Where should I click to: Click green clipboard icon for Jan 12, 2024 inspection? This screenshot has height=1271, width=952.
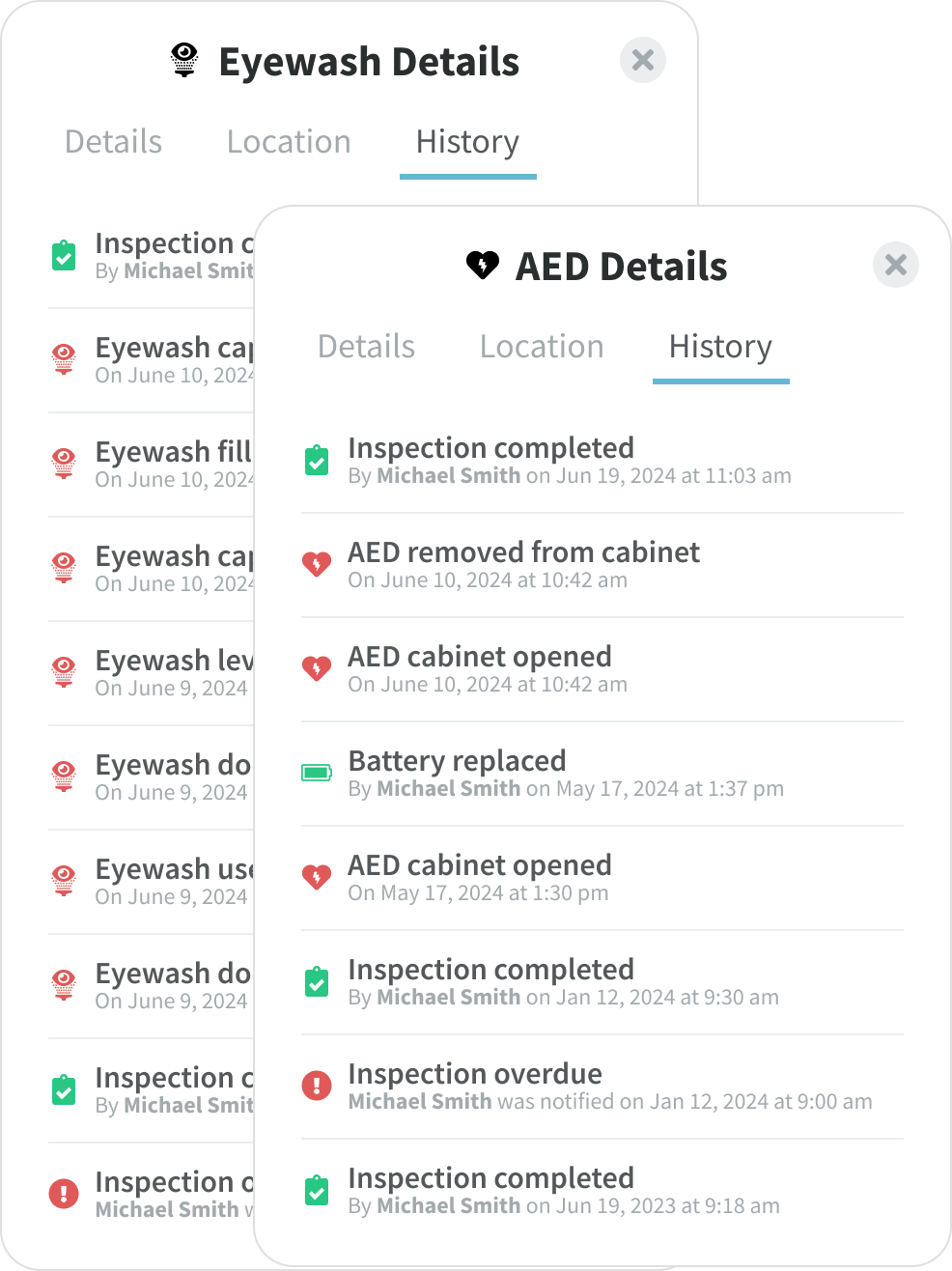317,981
